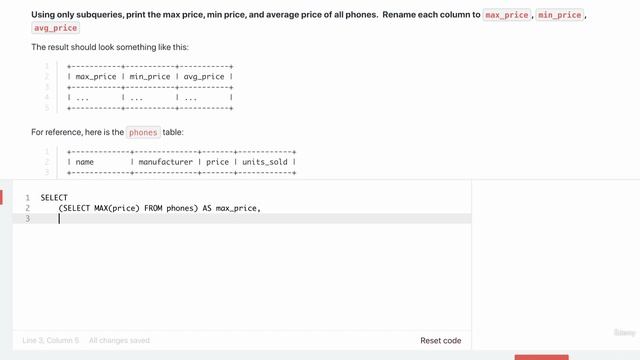Click the min_price inline code tag
This screenshot has width=640, height=360.
pos(559,15)
